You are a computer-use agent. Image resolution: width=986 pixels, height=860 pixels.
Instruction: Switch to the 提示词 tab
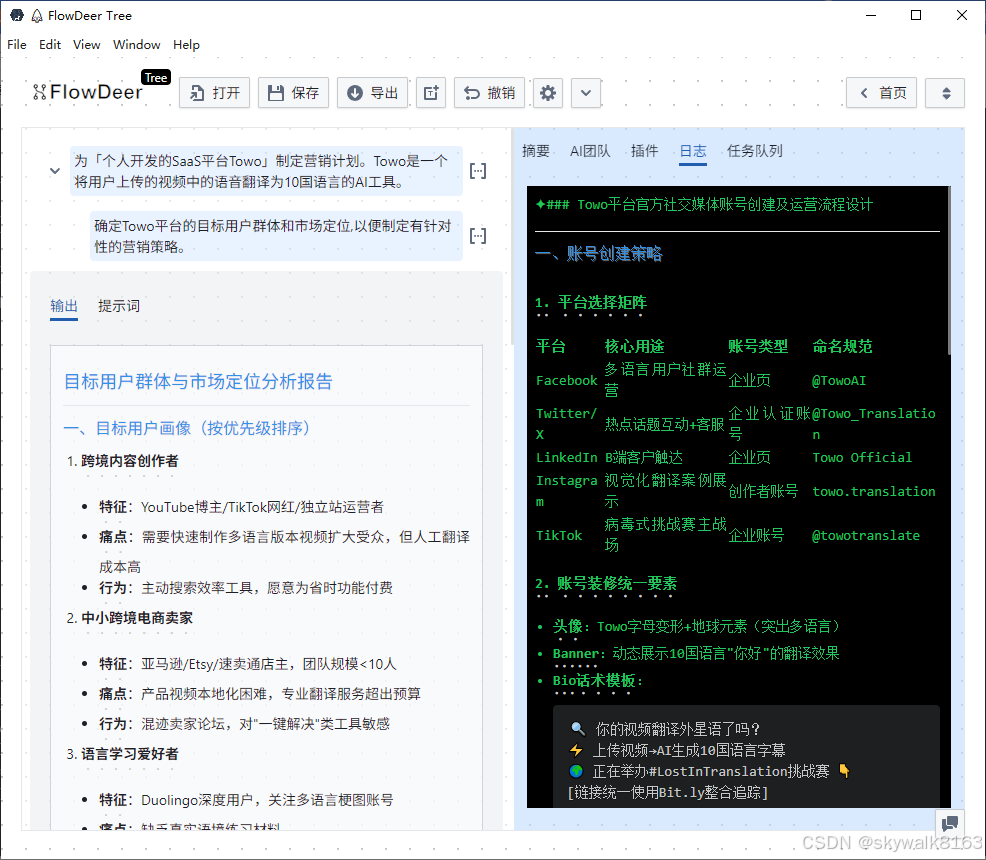pos(119,306)
